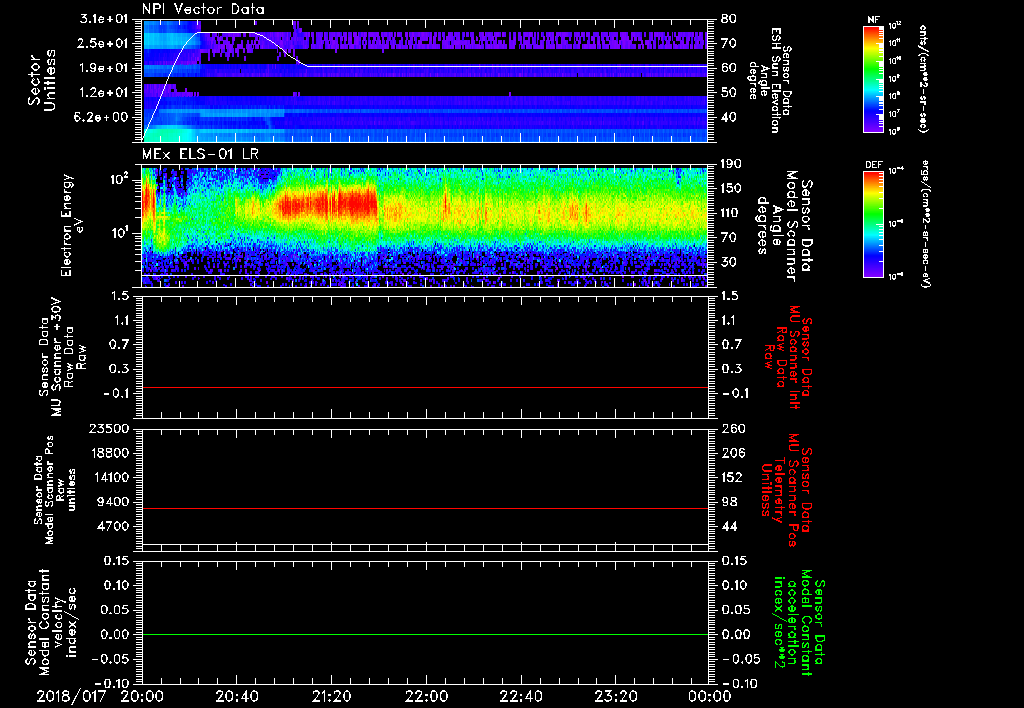Click the "150" scanner angle tick label
The width and height of the screenshot is (1024, 708).
[731, 189]
